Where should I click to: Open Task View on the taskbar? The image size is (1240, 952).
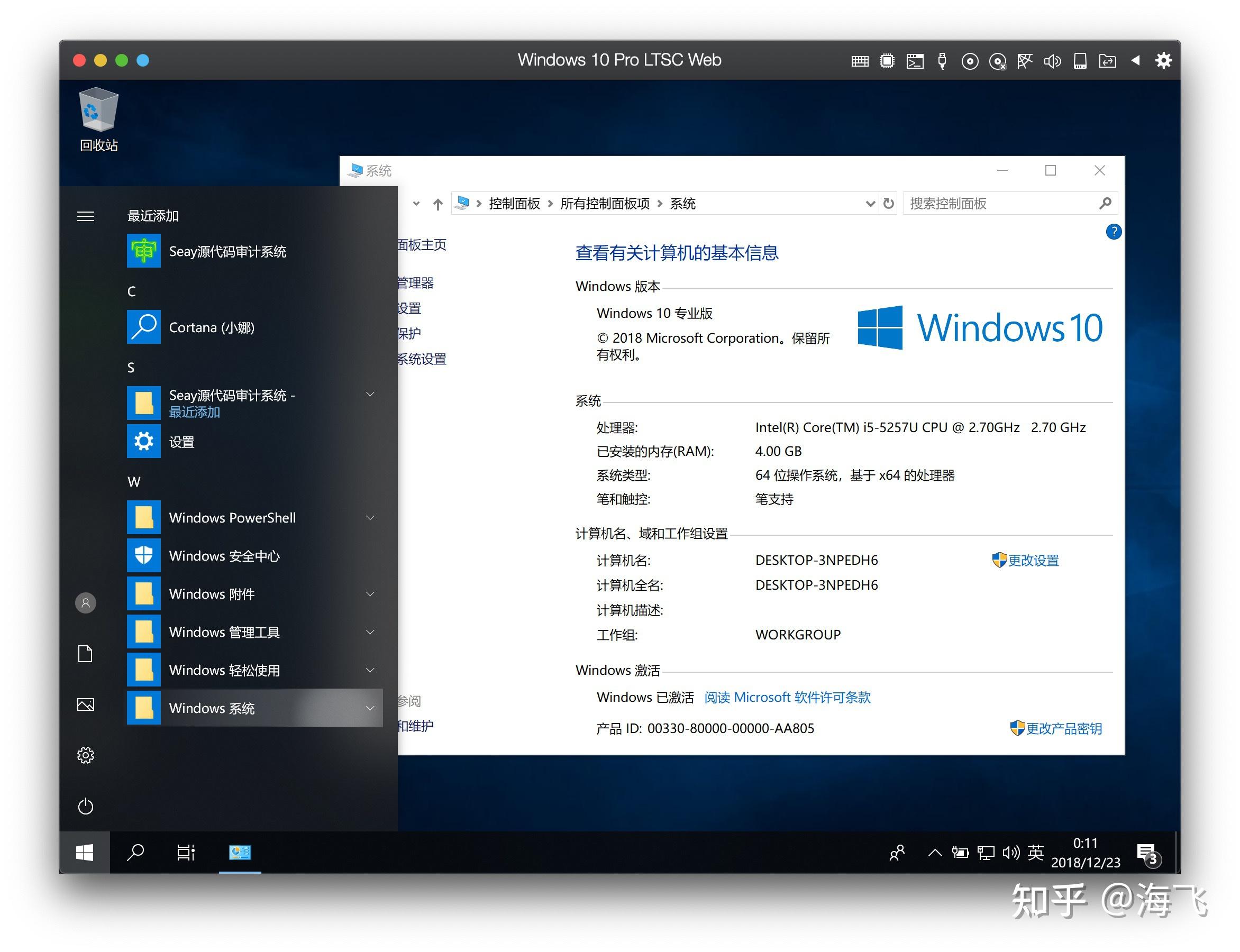coord(185,852)
